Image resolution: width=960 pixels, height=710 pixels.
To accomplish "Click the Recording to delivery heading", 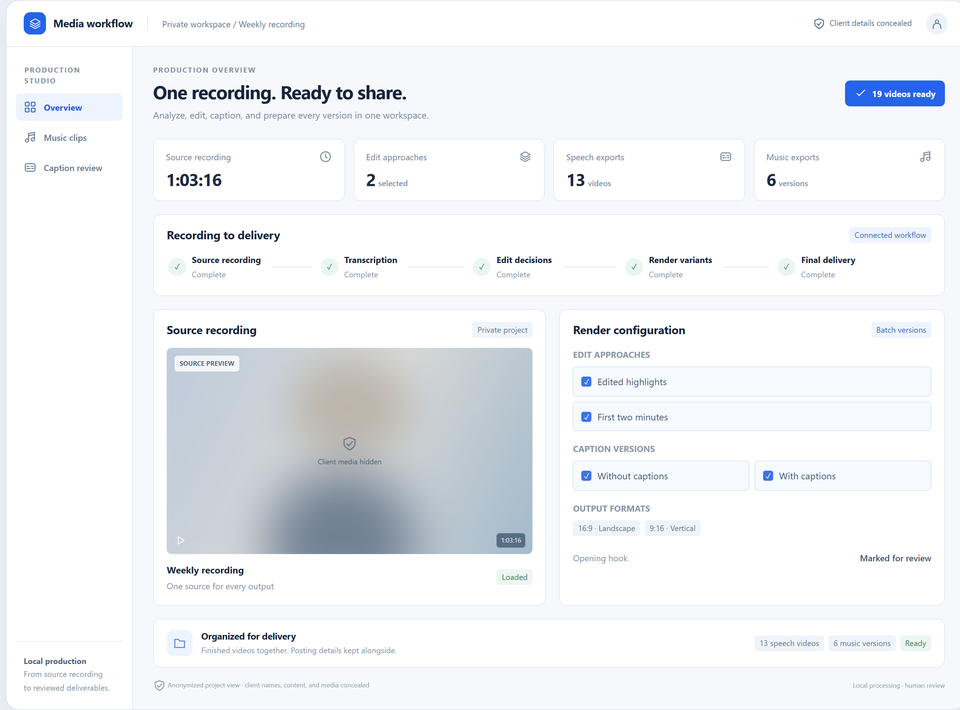I will coord(223,236).
